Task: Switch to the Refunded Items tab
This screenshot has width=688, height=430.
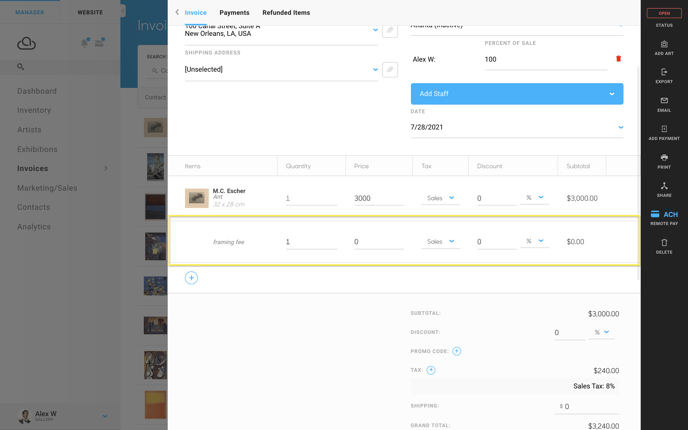Action: [x=286, y=13]
